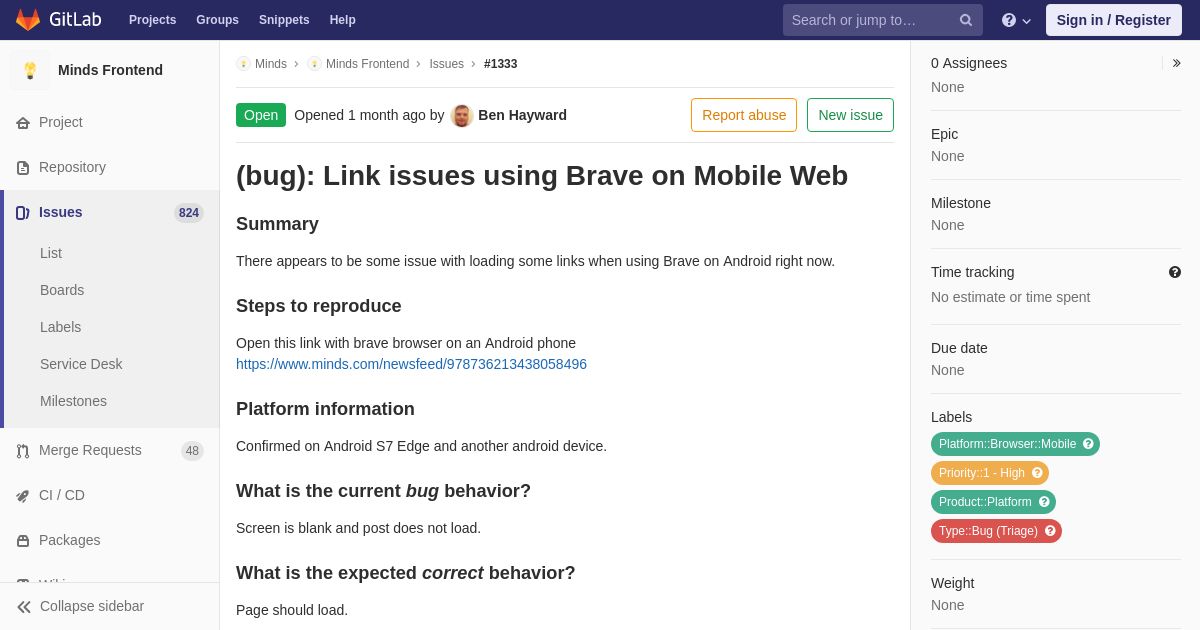The image size is (1200, 630).
Task: Click the Minds Frontend lightbulb avatar
Action: point(30,70)
